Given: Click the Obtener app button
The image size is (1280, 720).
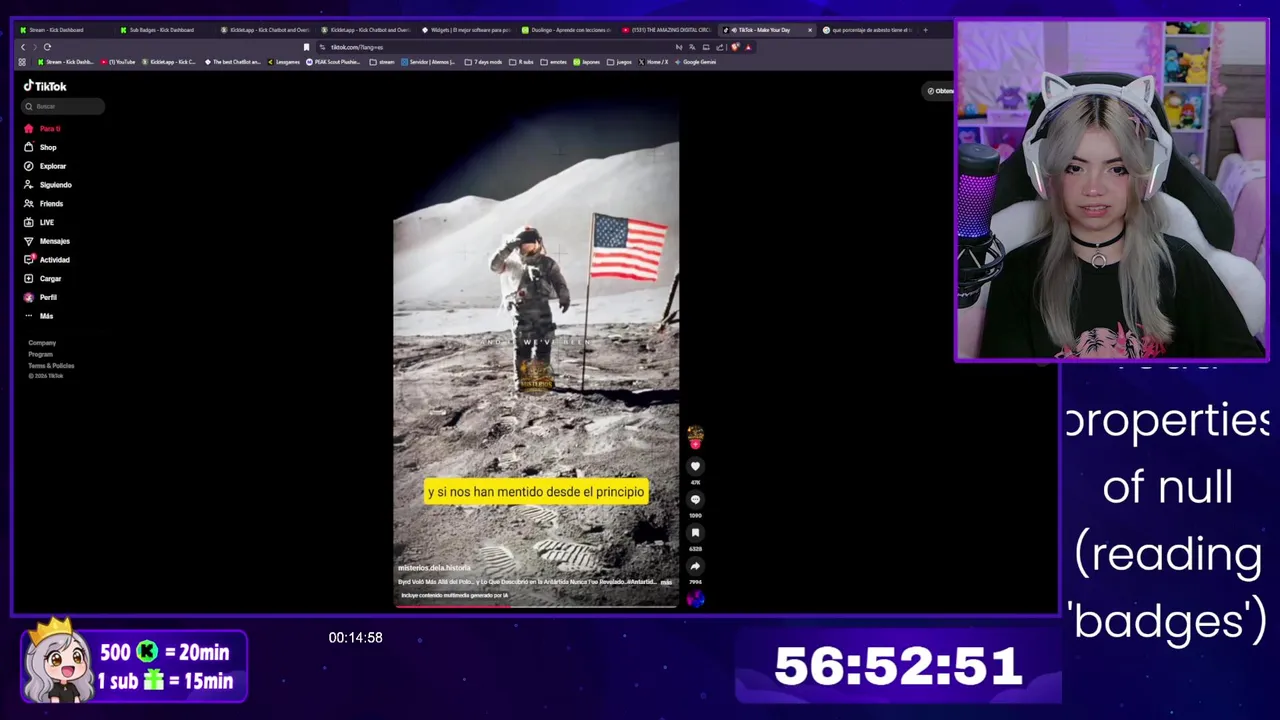Looking at the screenshot, I should coord(940,91).
